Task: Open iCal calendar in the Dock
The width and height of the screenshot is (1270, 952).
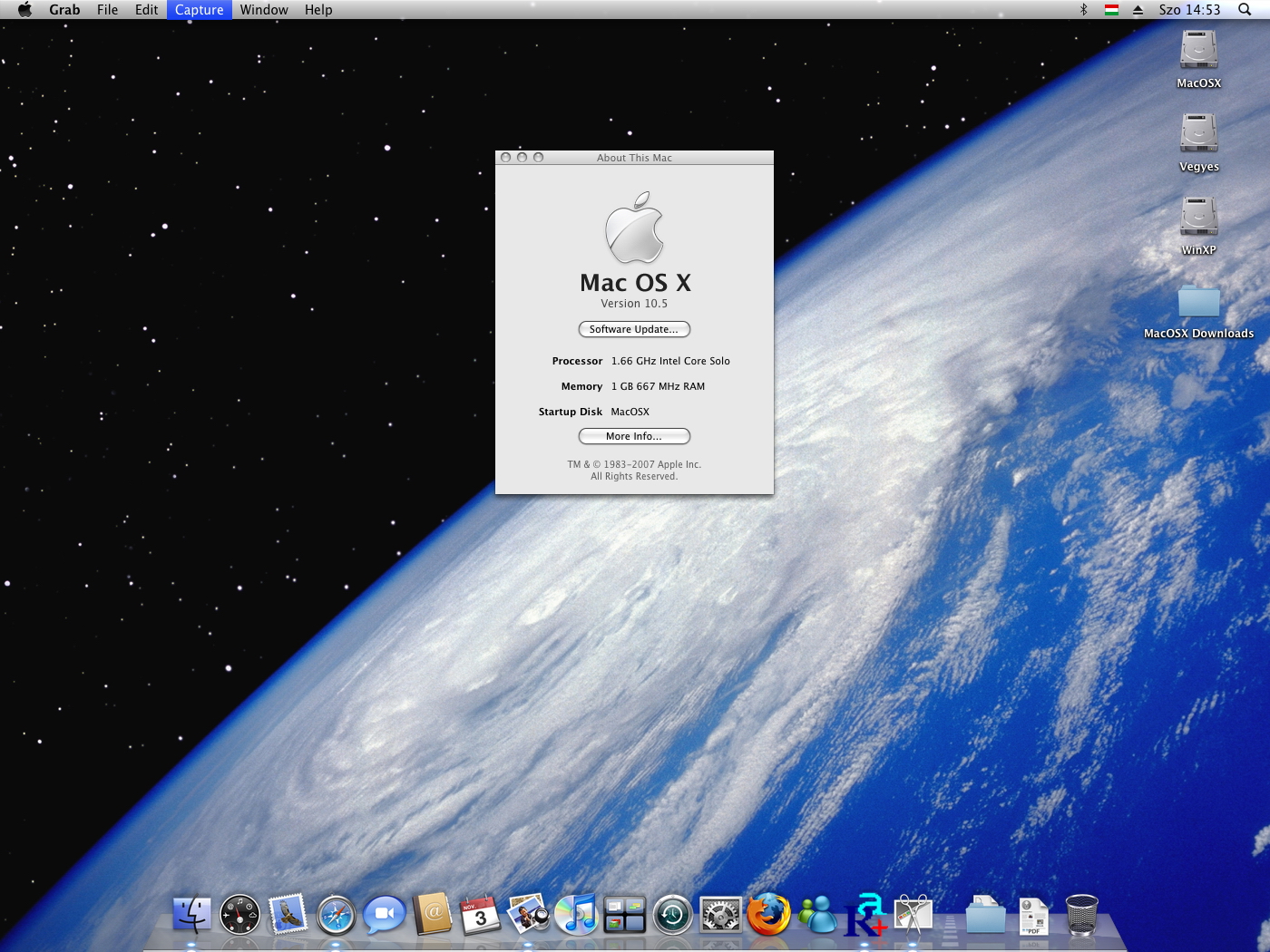Action: tap(481, 914)
